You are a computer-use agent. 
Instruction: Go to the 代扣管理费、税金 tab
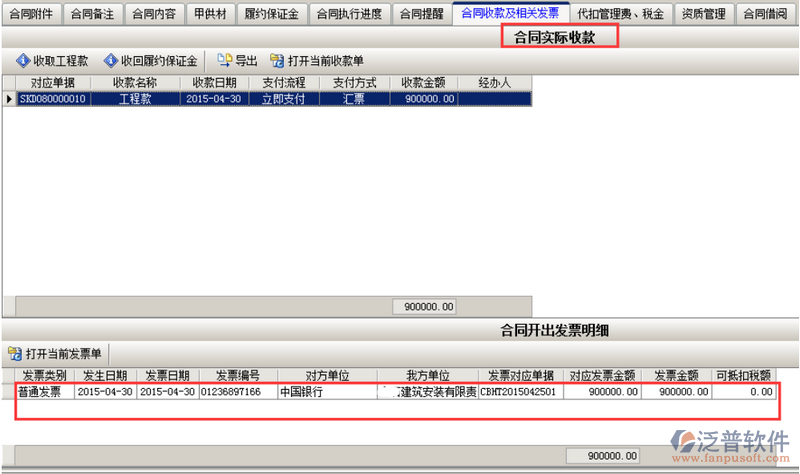coord(620,13)
